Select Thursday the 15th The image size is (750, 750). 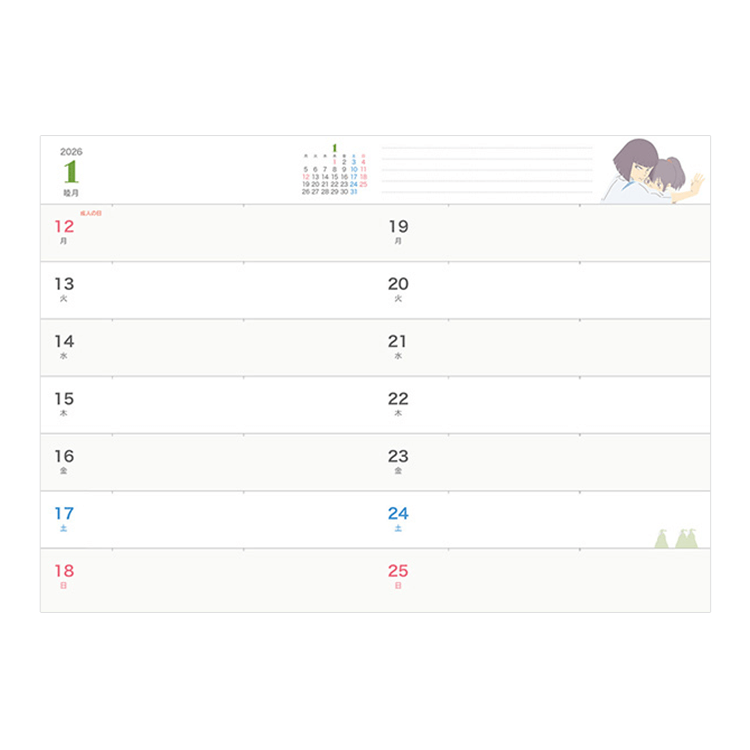point(64,399)
